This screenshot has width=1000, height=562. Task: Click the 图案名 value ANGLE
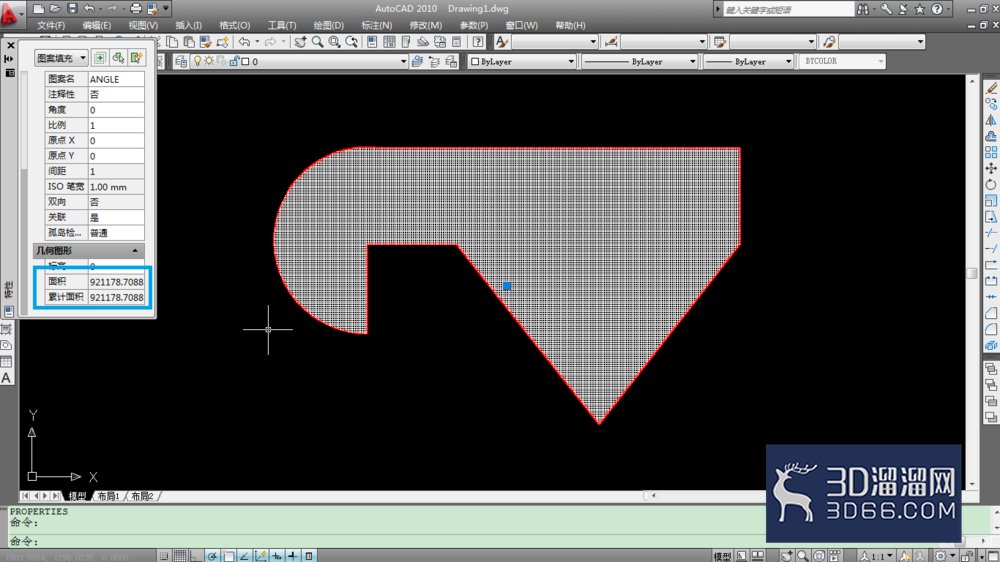click(116, 79)
